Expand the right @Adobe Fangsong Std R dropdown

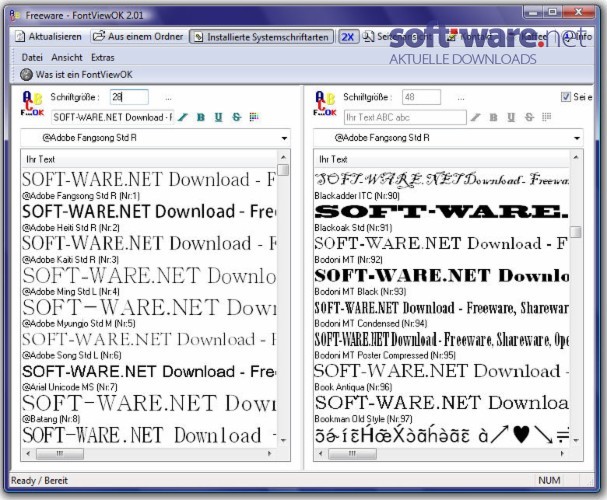point(577,138)
